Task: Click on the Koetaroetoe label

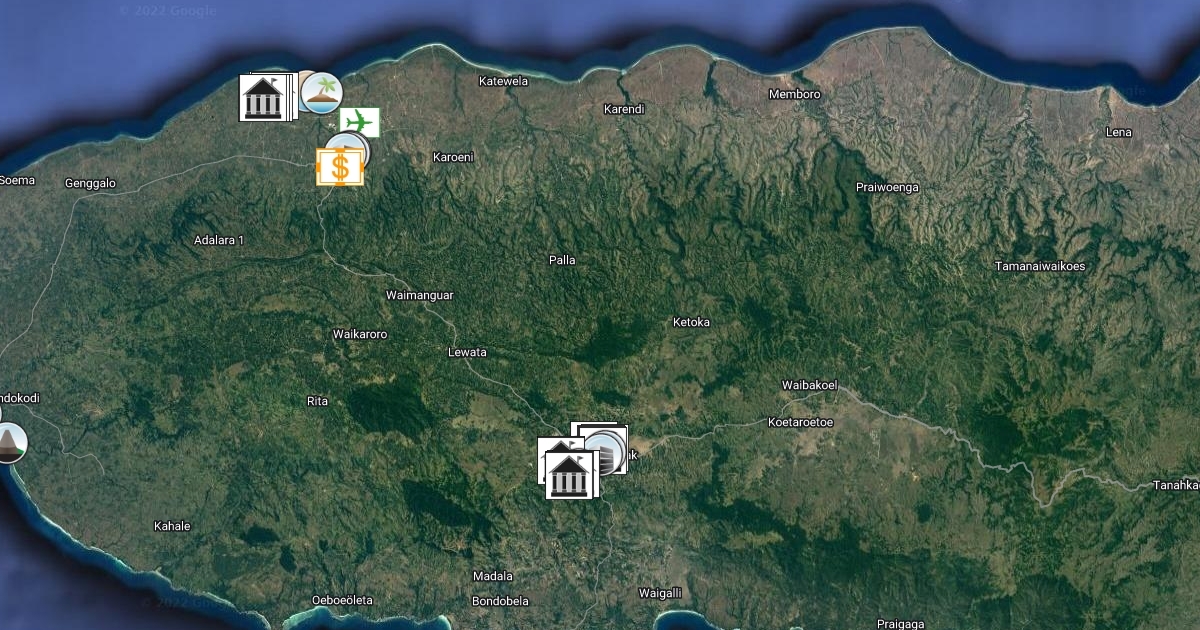Action: (800, 422)
